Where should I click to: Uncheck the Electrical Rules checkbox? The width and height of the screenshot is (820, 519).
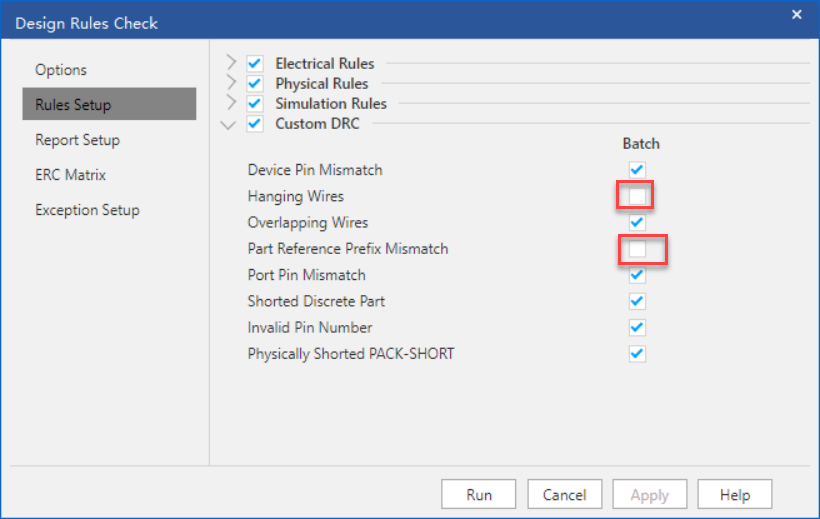tap(254, 63)
